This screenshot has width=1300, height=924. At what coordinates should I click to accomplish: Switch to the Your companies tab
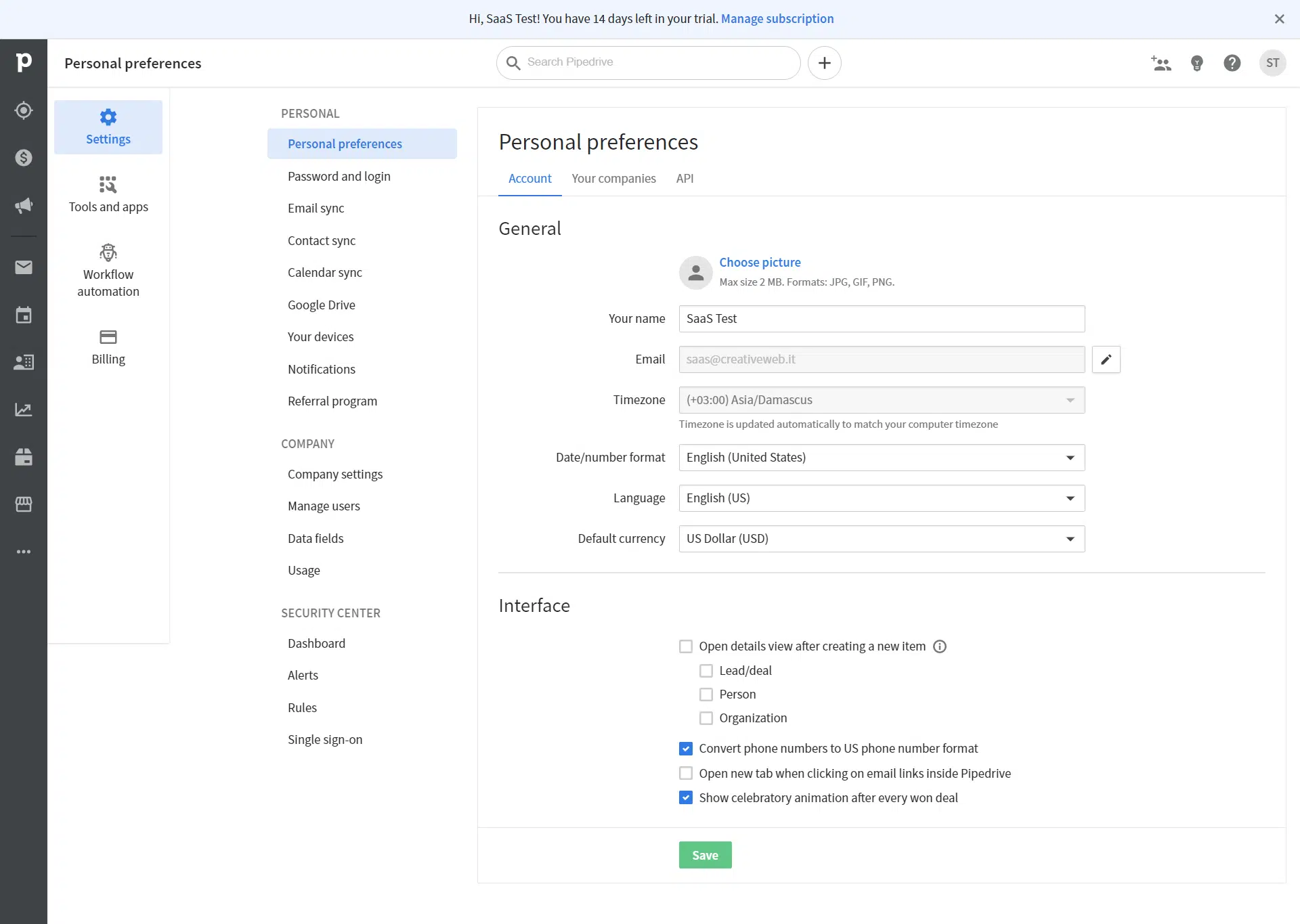coord(613,179)
